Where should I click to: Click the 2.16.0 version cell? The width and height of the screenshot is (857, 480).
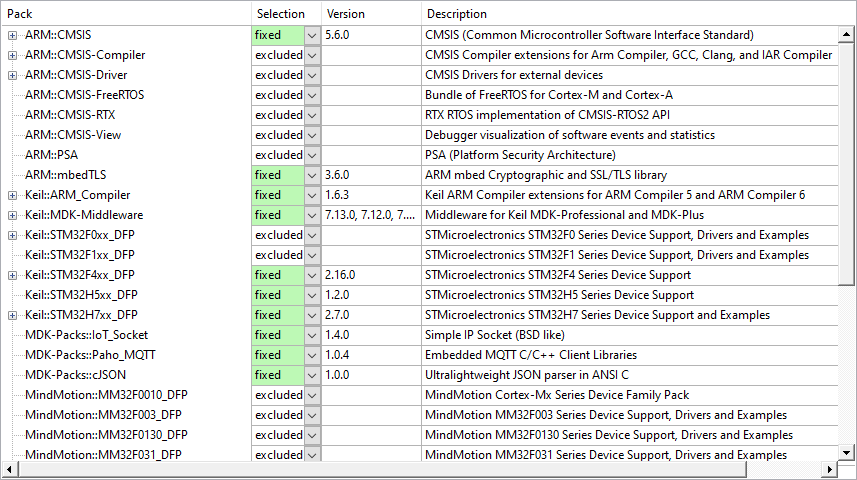[371, 275]
